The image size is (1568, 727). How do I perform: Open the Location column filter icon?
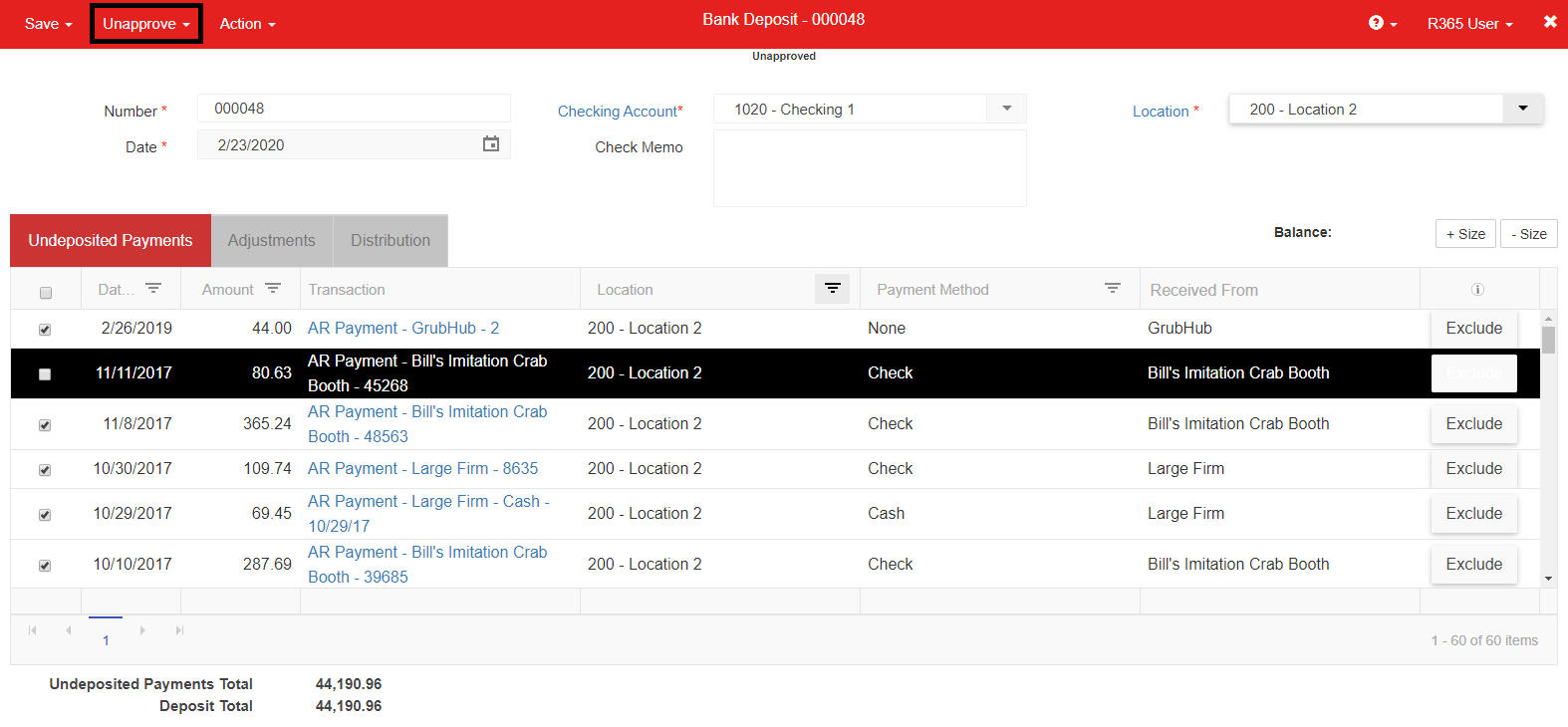coord(833,289)
